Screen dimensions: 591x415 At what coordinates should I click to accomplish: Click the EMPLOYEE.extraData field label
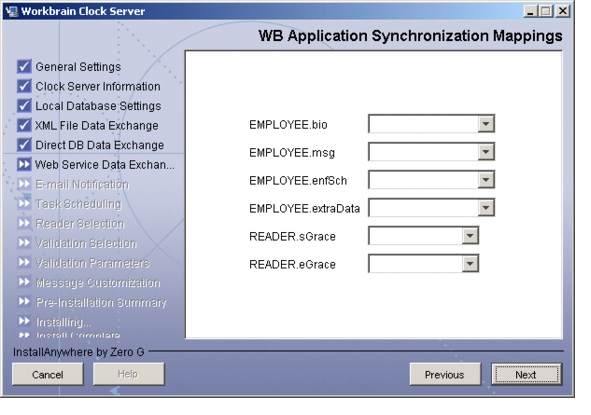click(305, 209)
